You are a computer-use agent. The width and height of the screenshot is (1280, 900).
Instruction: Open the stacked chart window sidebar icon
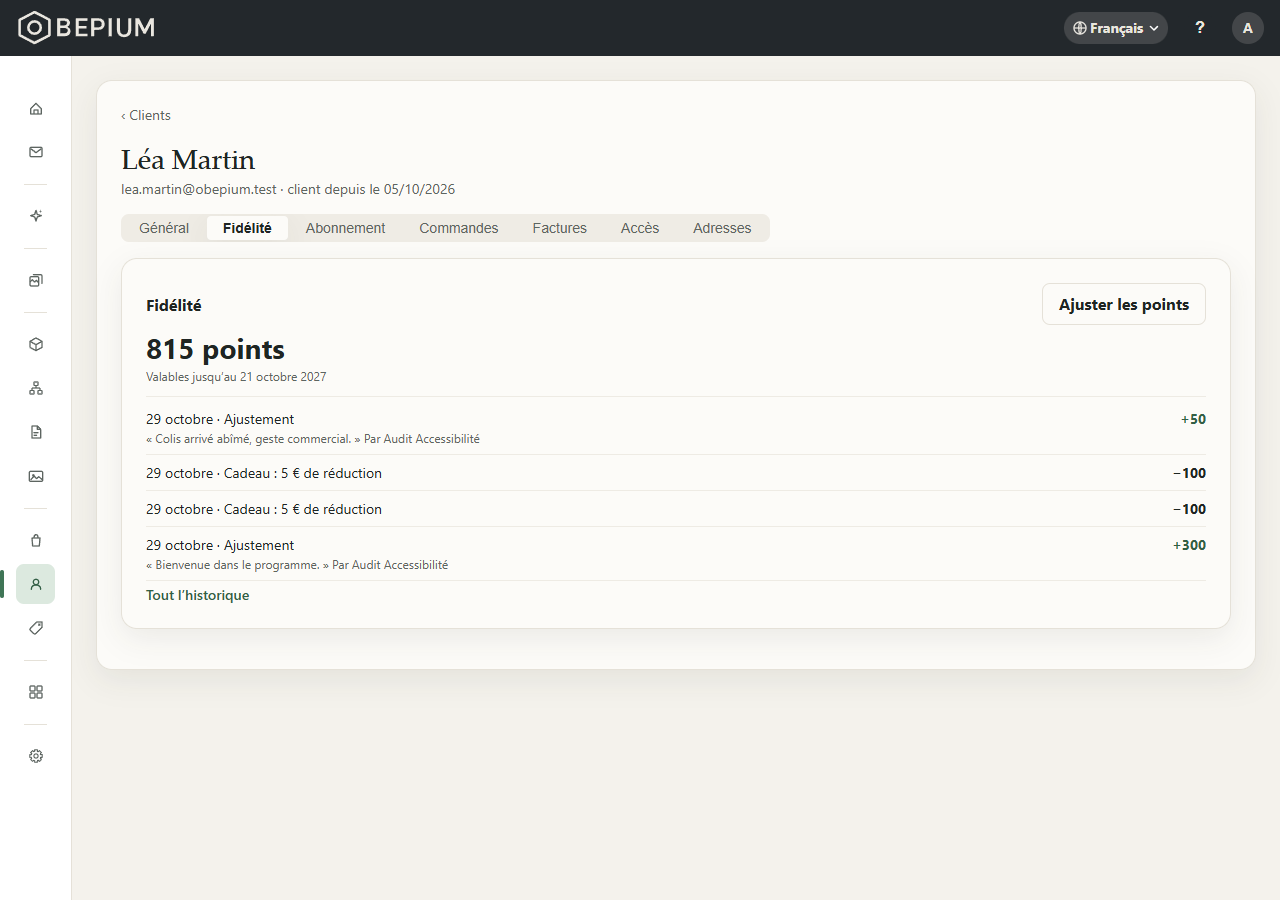coord(36,280)
